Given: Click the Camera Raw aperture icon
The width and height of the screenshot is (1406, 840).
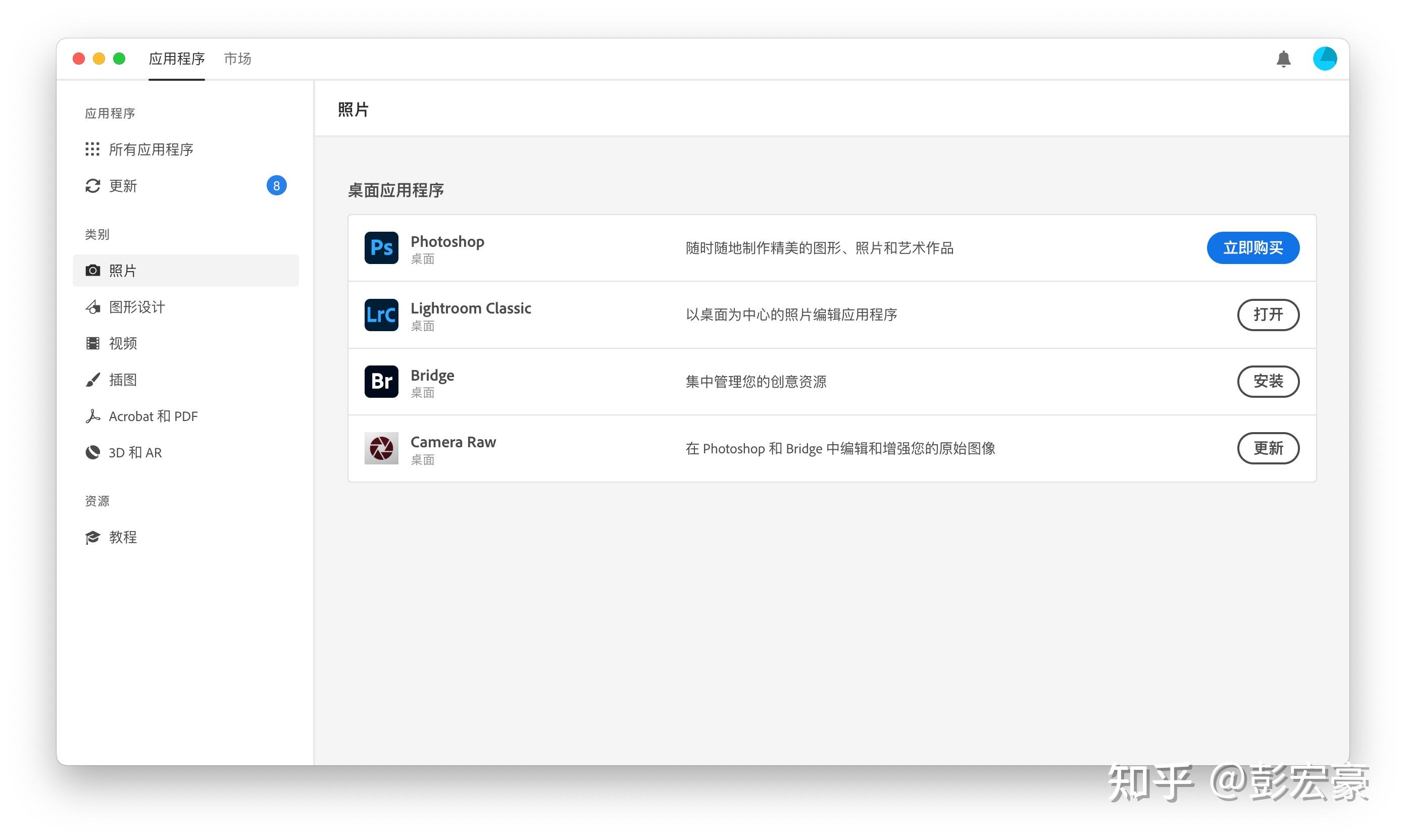Looking at the screenshot, I should click(x=381, y=448).
